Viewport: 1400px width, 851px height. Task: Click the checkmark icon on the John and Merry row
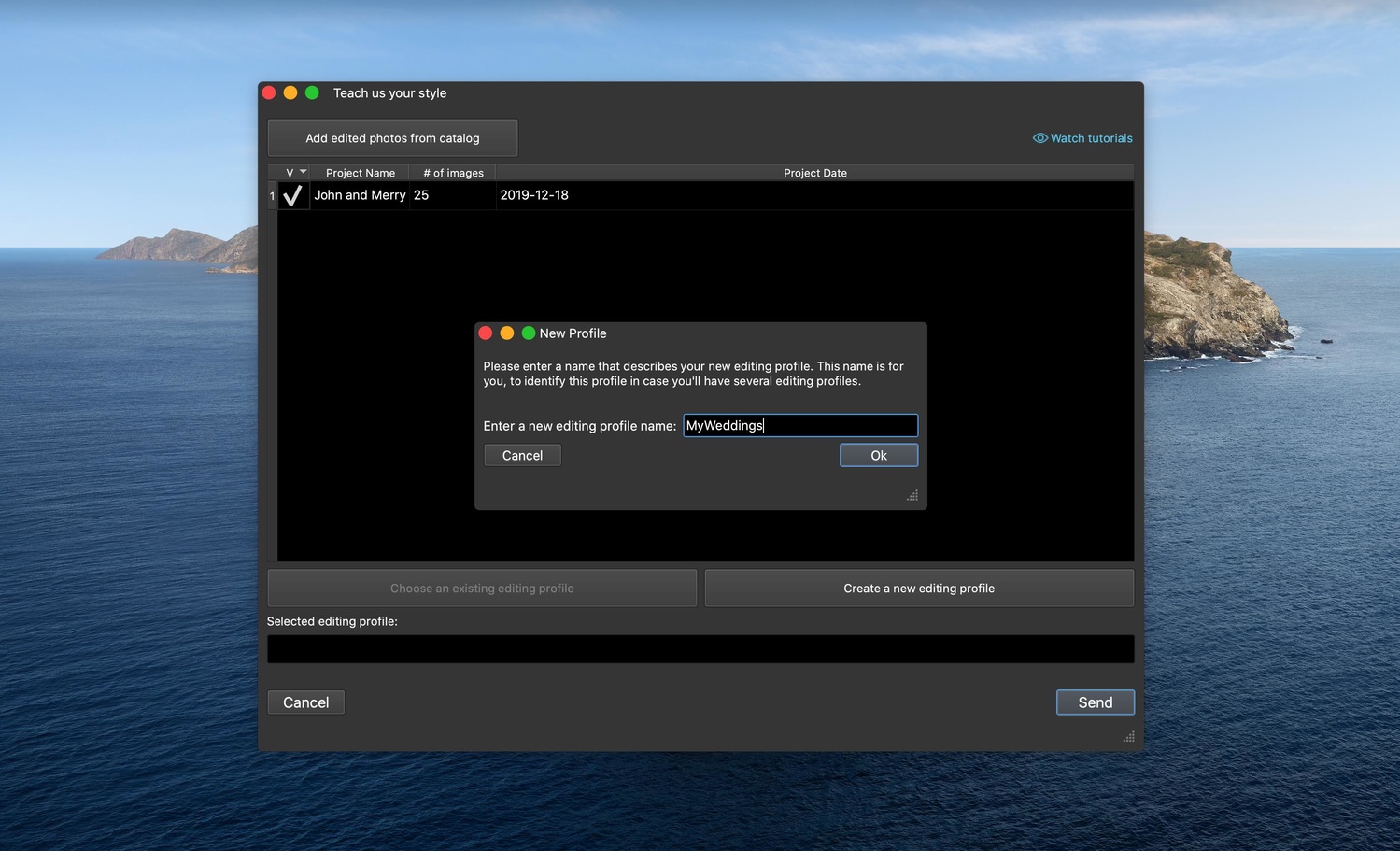click(292, 195)
